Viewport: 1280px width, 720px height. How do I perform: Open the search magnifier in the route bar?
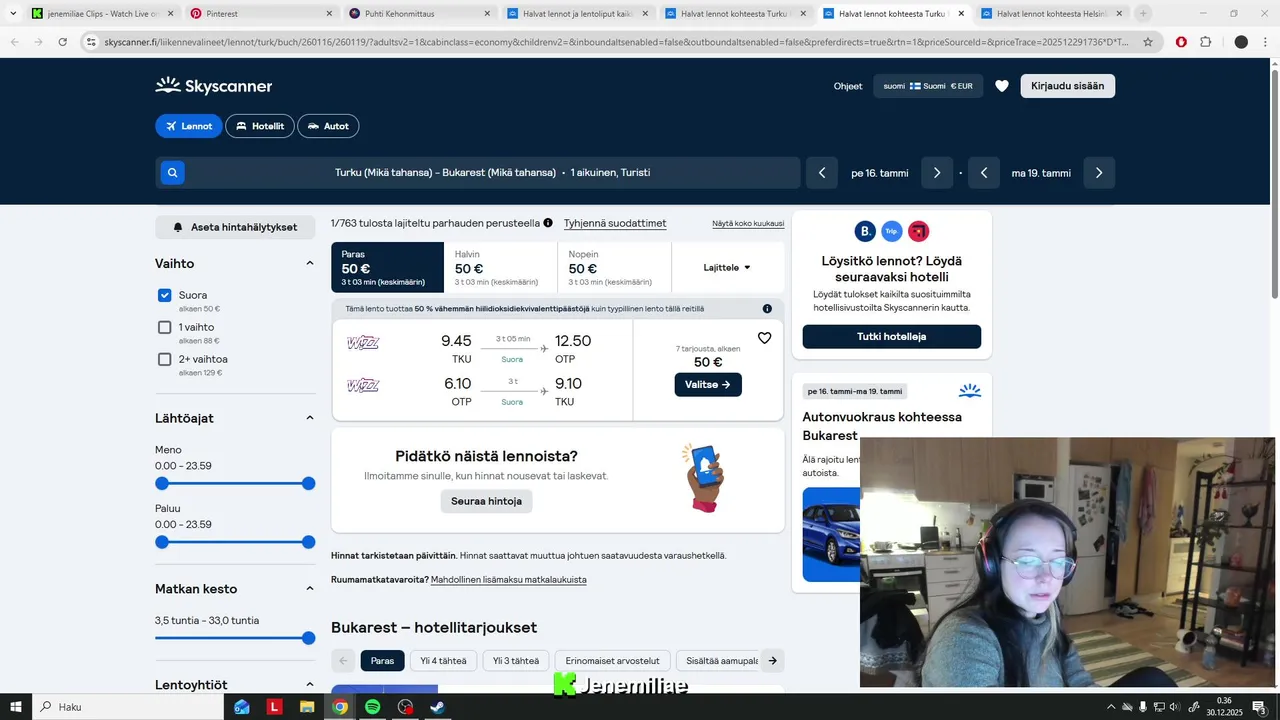(x=172, y=173)
